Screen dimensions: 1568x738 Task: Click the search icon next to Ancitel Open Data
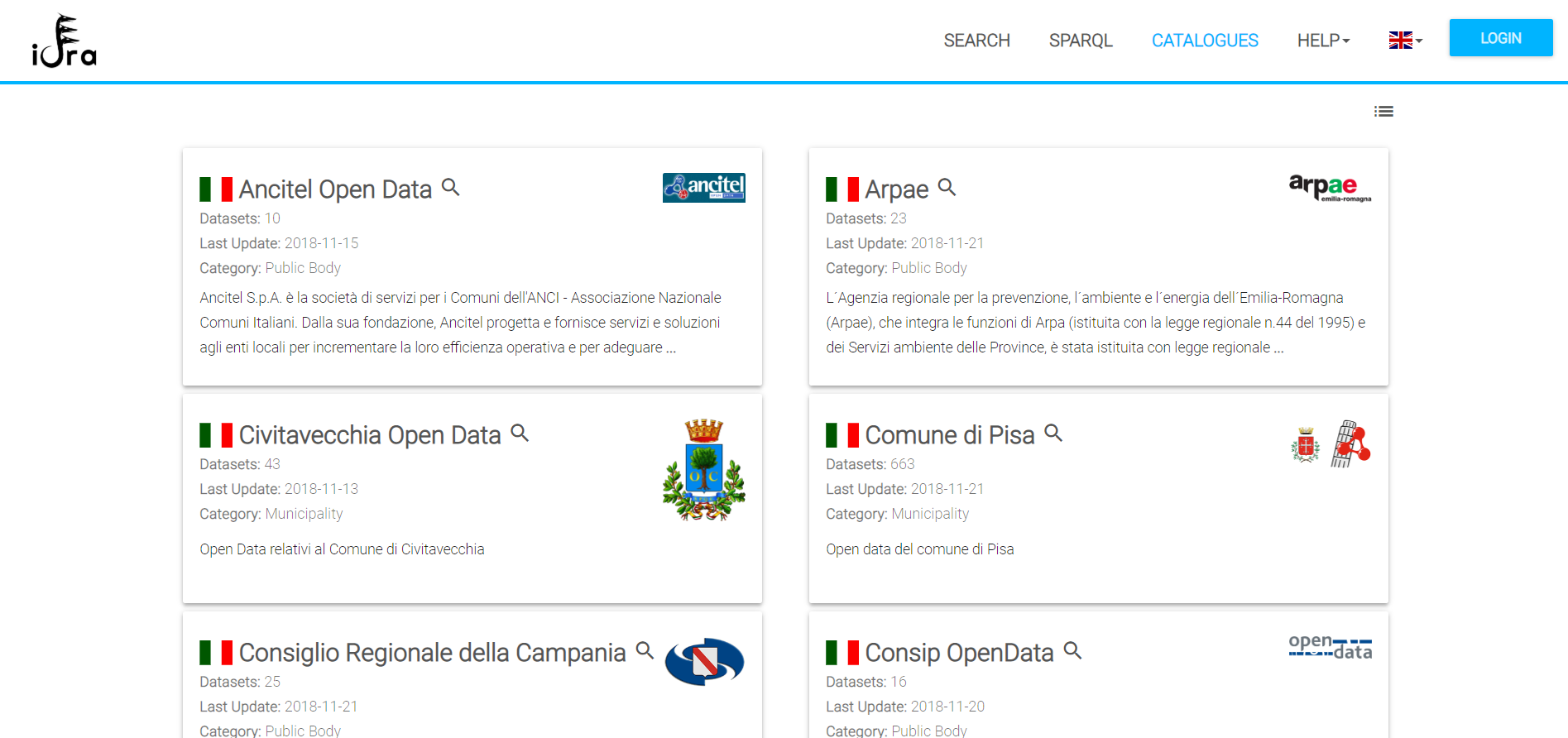click(x=451, y=187)
